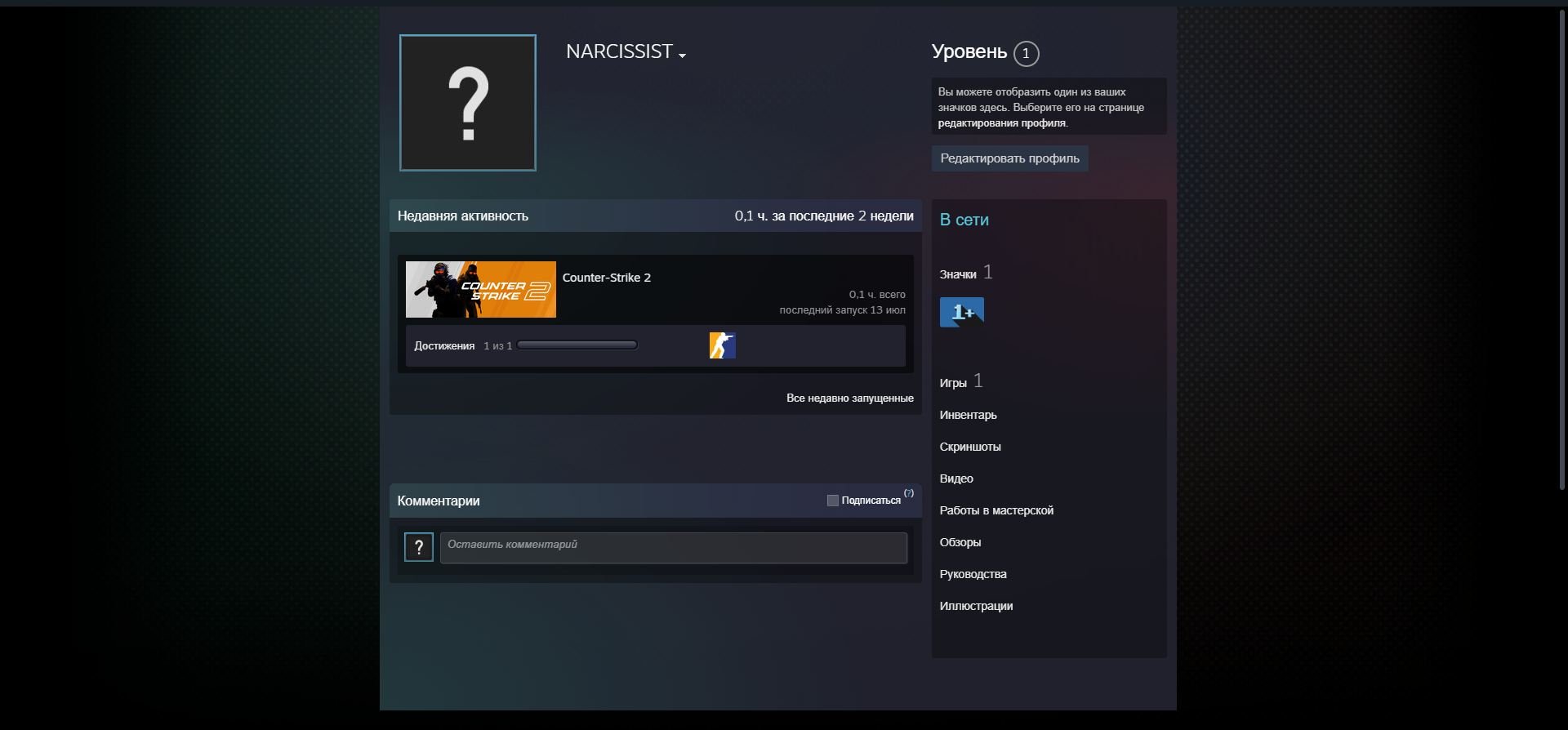1568x730 pixels.
Task: Open Работы в мастерской page
Action: pos(996,510)
